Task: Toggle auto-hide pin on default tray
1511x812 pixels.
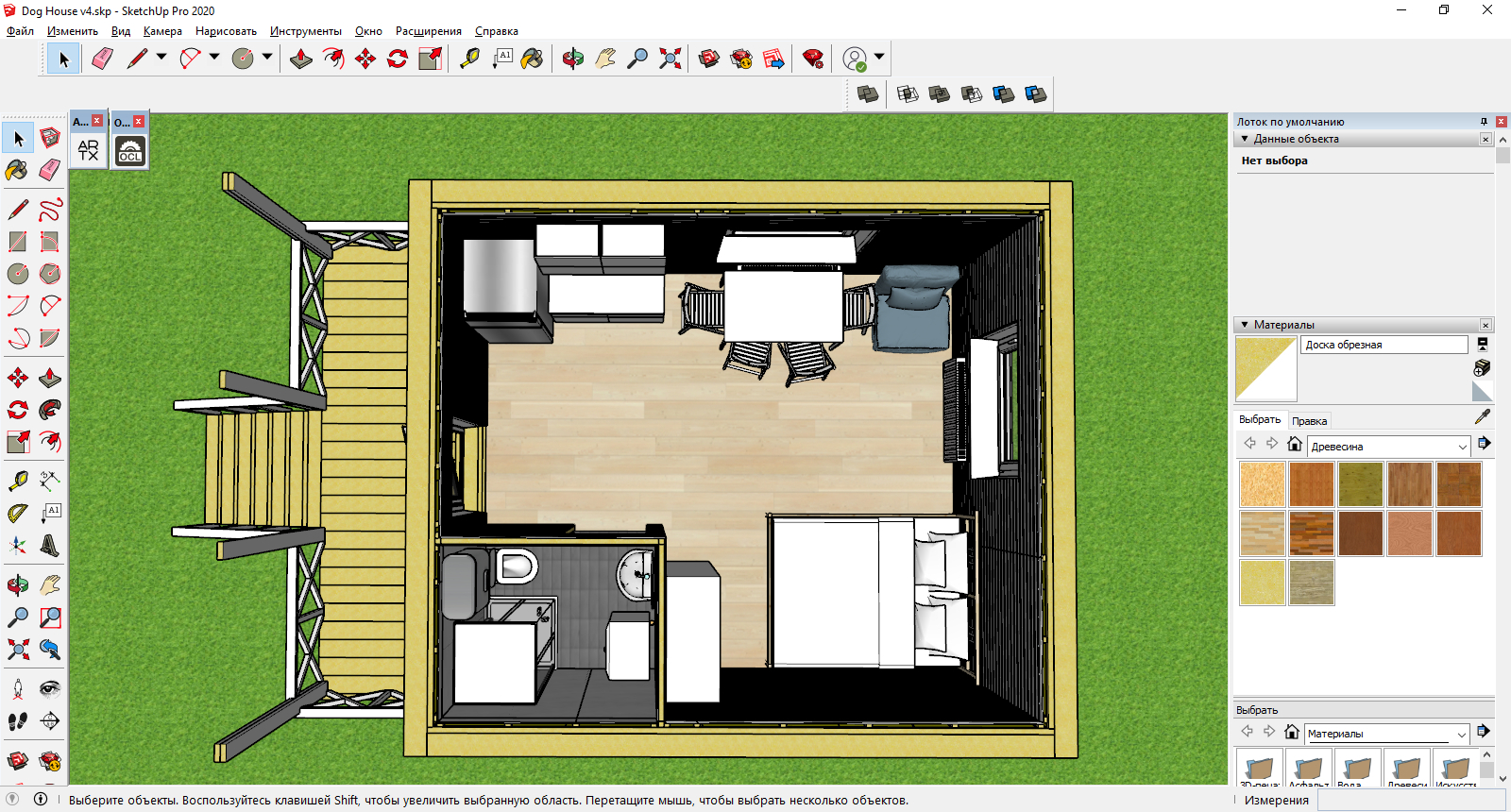Action: 1484,122
